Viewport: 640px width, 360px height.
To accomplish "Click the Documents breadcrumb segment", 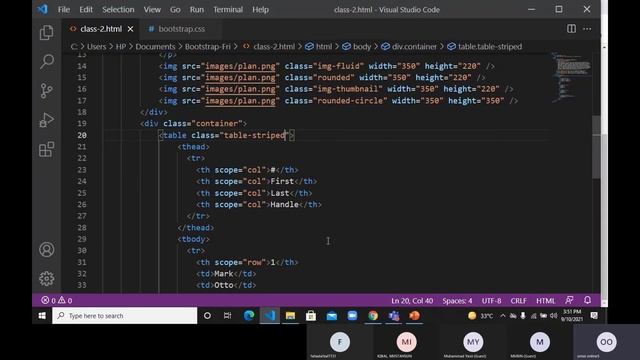I will pos(155,47).
